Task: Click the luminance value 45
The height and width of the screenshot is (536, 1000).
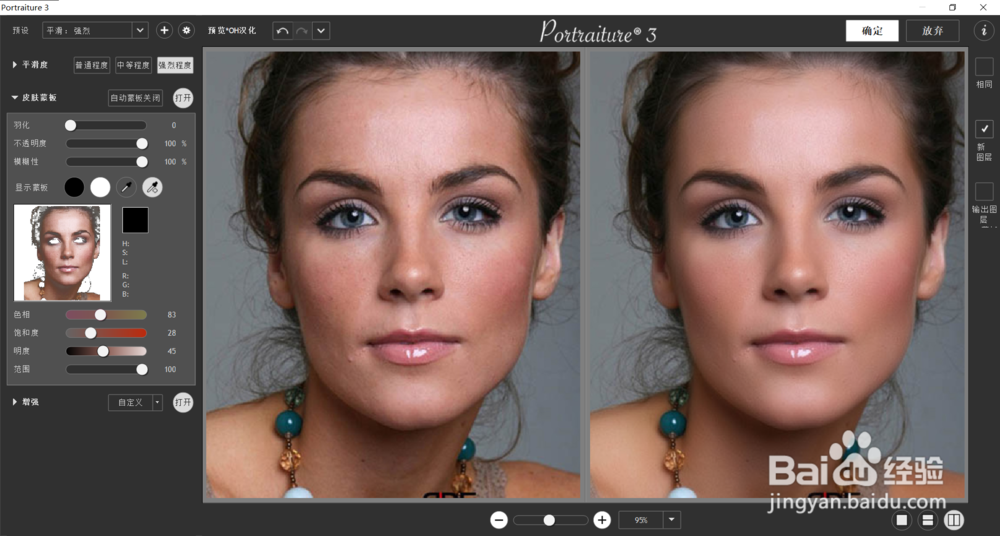Action: pos(172,351)
